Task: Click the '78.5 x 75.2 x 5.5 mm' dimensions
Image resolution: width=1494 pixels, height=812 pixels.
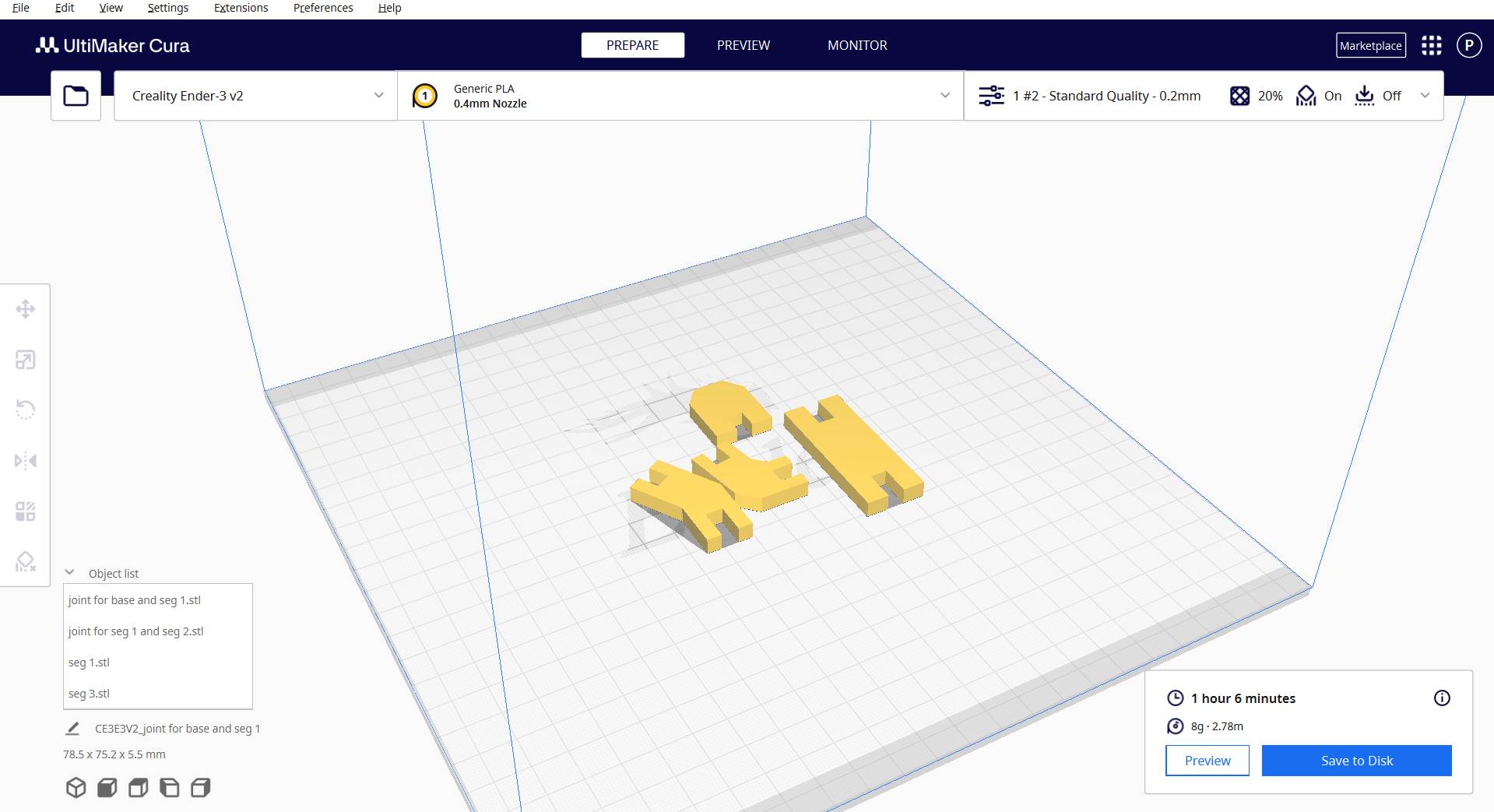Action: pyautogui.click(x=114, y=754)
